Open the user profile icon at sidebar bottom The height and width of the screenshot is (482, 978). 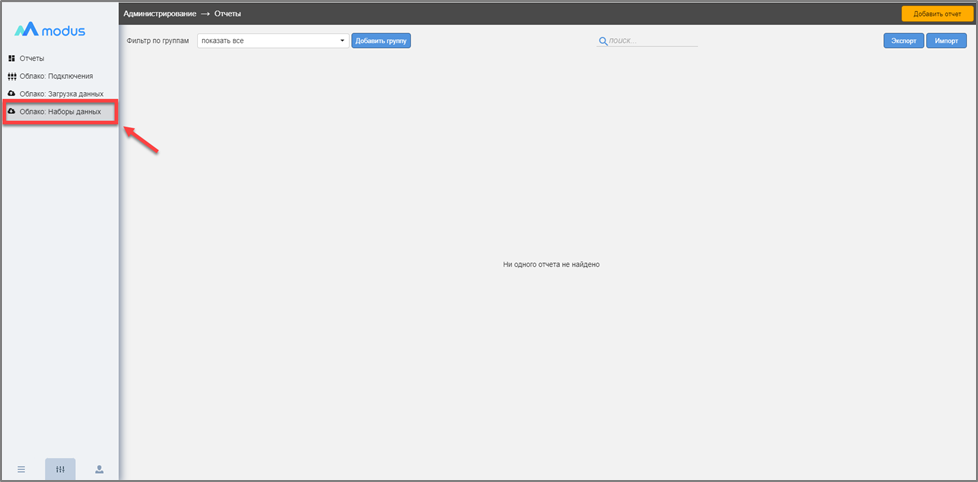pos(99,469)
